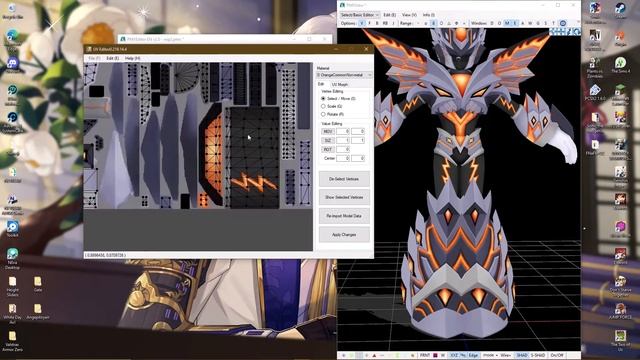Screen dimensions: 640x360
Task: Click the On/Off button in bottom bar
Action: pyautogui.click(x=557, y=356)
